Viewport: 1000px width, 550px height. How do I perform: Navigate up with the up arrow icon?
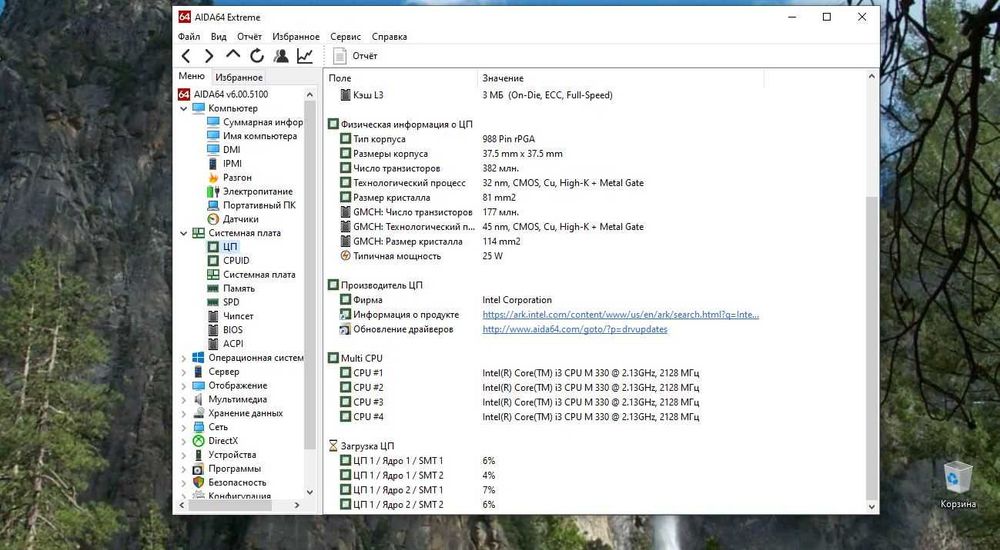pyautogui.click(x=233, y=56)
